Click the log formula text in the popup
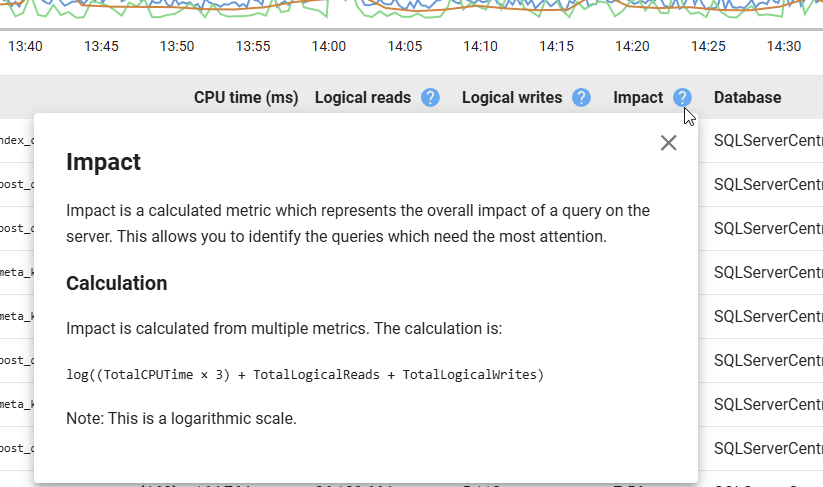 305,375
